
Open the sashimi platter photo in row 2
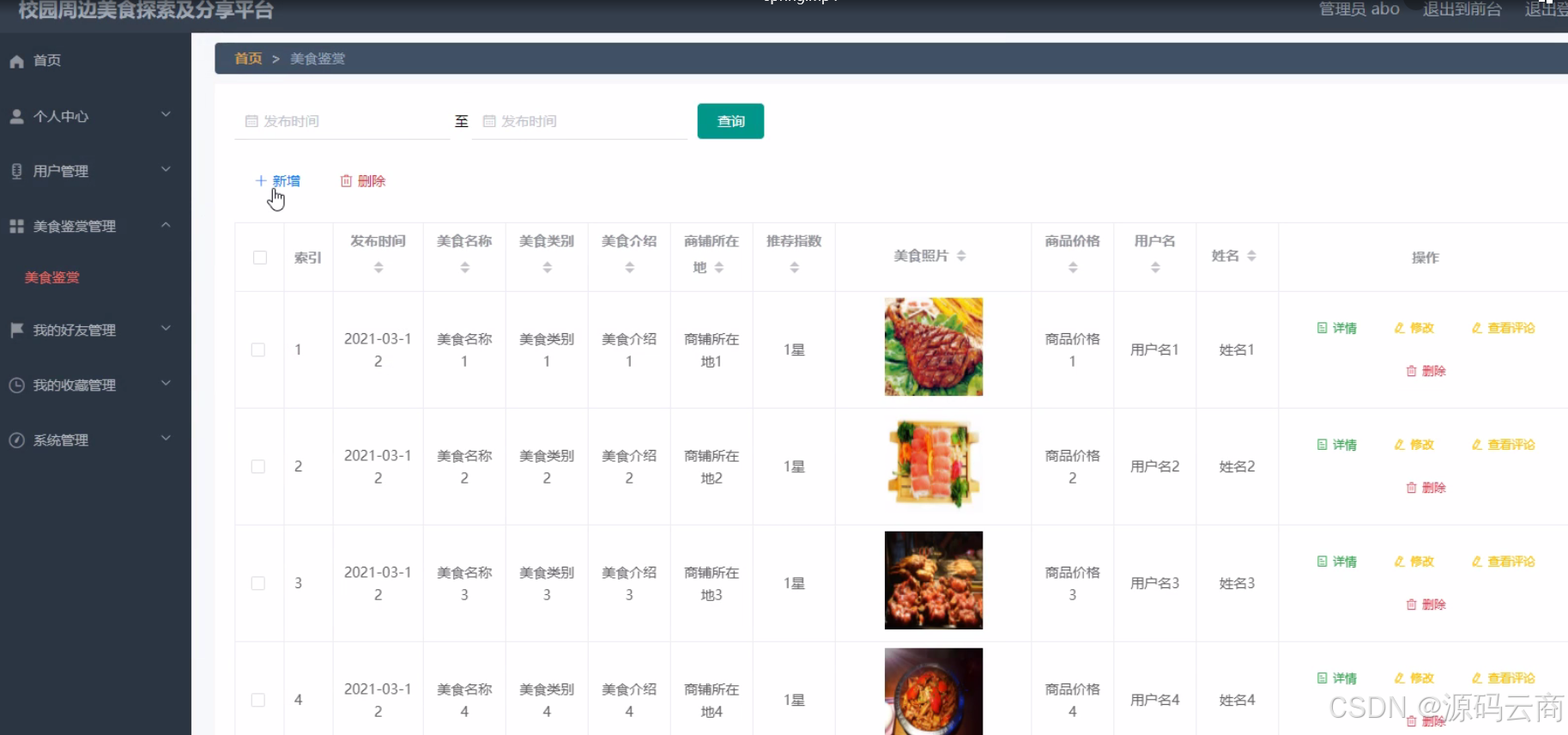[x=934, y=464]
